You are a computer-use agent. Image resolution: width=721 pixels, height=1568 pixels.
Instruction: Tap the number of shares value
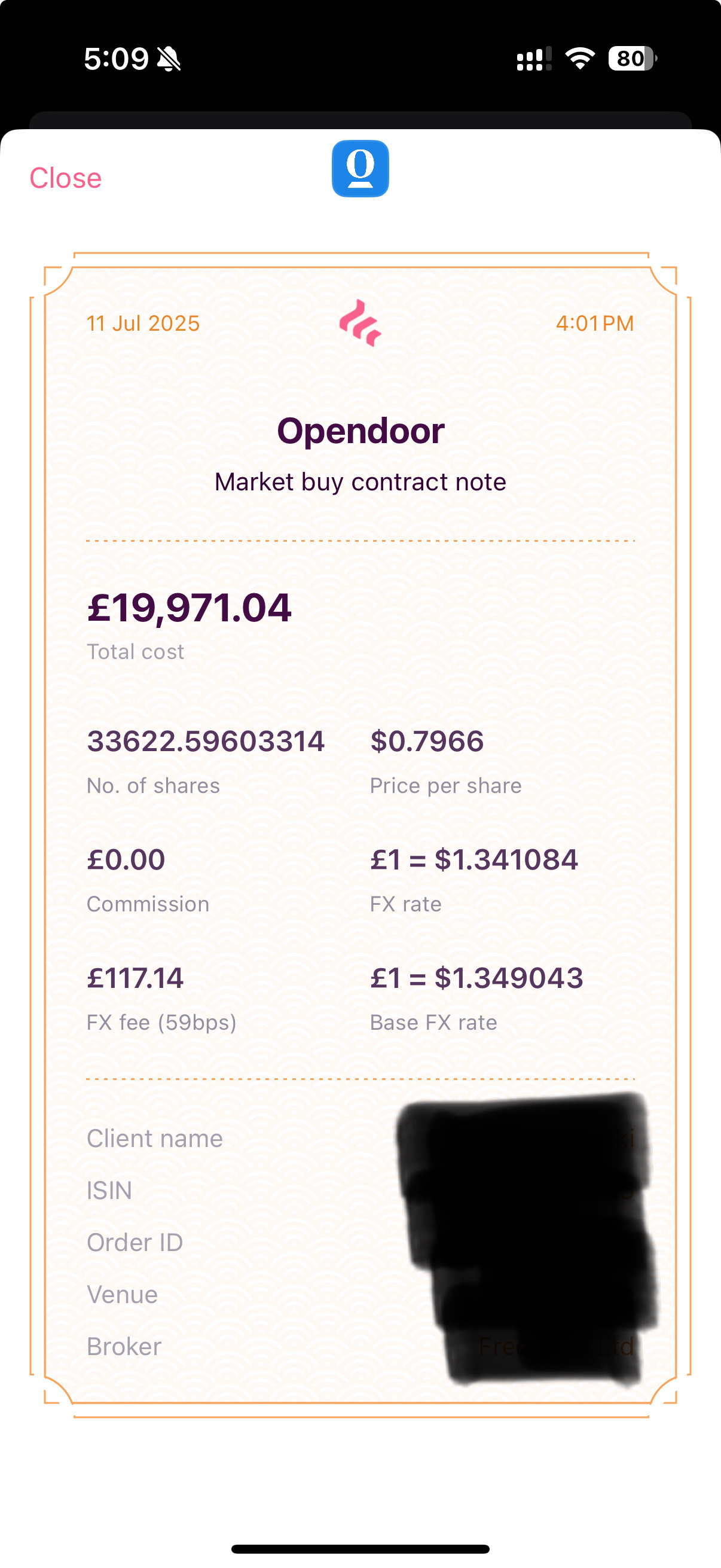coord(206,742)
